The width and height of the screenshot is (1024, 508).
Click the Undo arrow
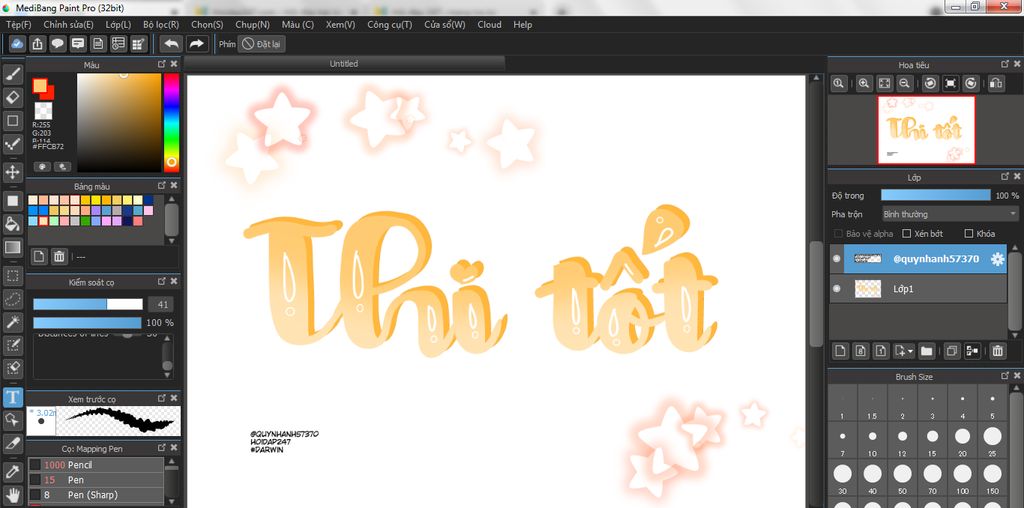tap(172, 44)
